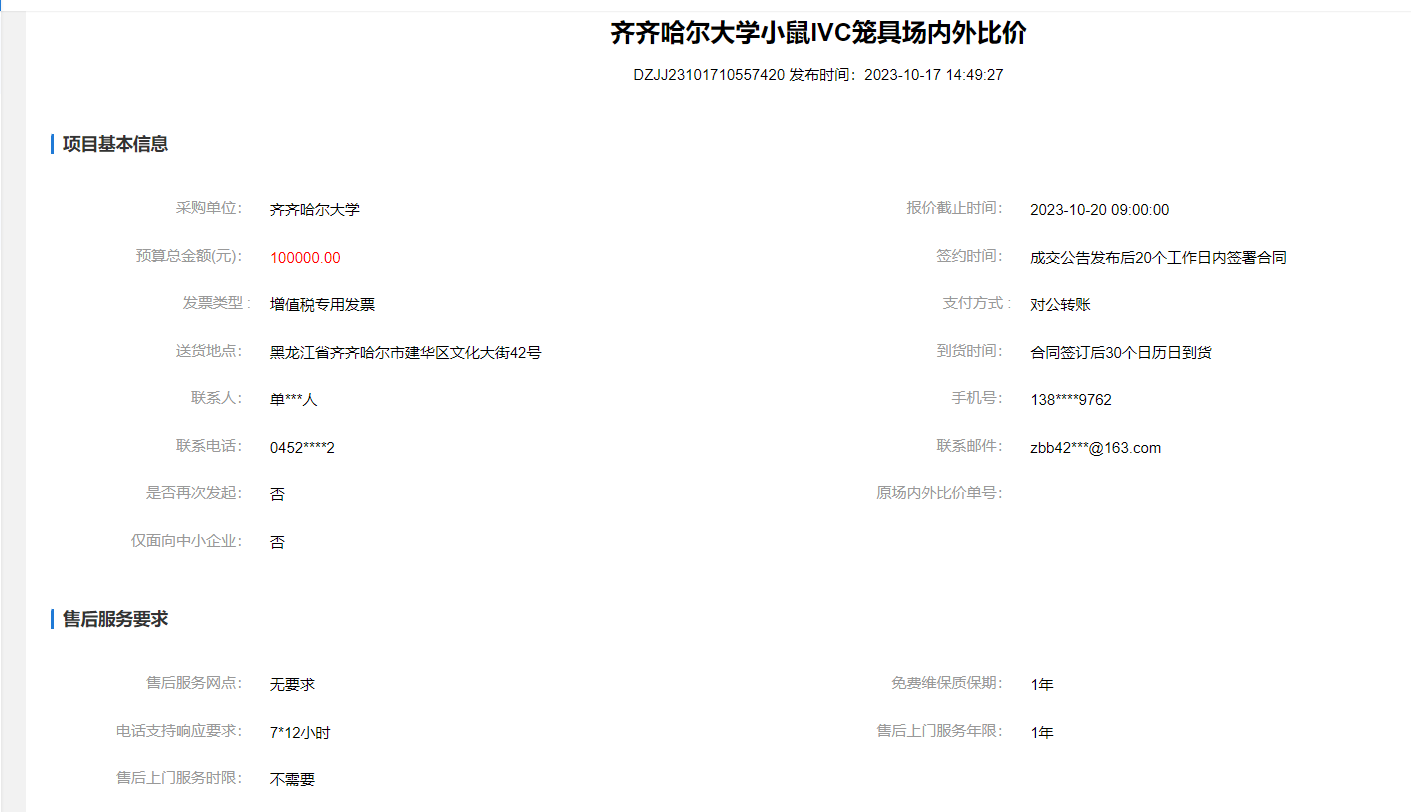Screen dimensions: 1411x812
Task: Click the 原场内外比价单号 field label
Action: coord(938,493)
